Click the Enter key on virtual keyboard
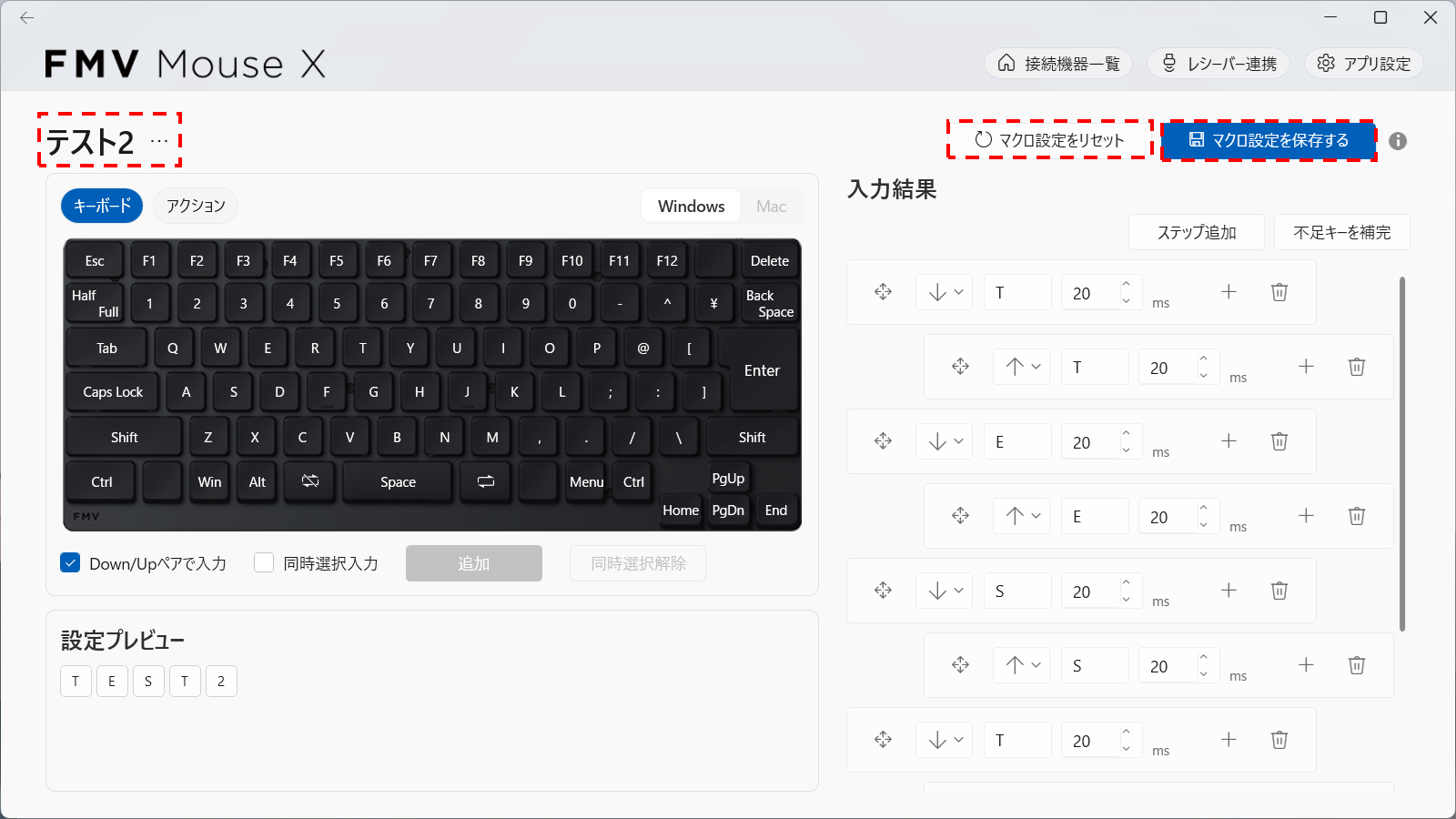The image size is (1456, 819). 762,370
